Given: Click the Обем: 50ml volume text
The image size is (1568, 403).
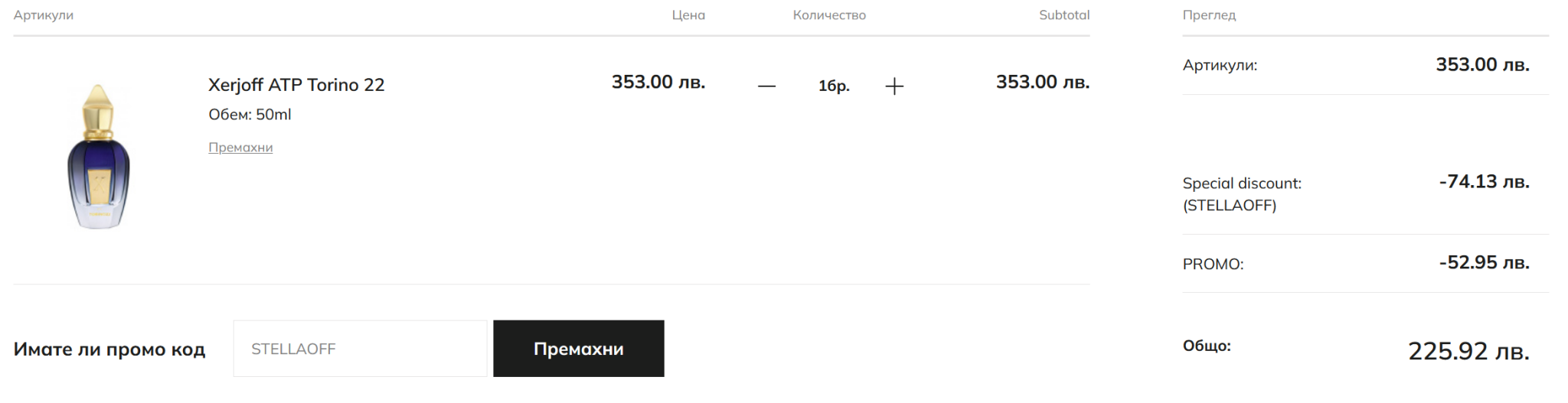Looking at the screenshot, I should point(250,115).
